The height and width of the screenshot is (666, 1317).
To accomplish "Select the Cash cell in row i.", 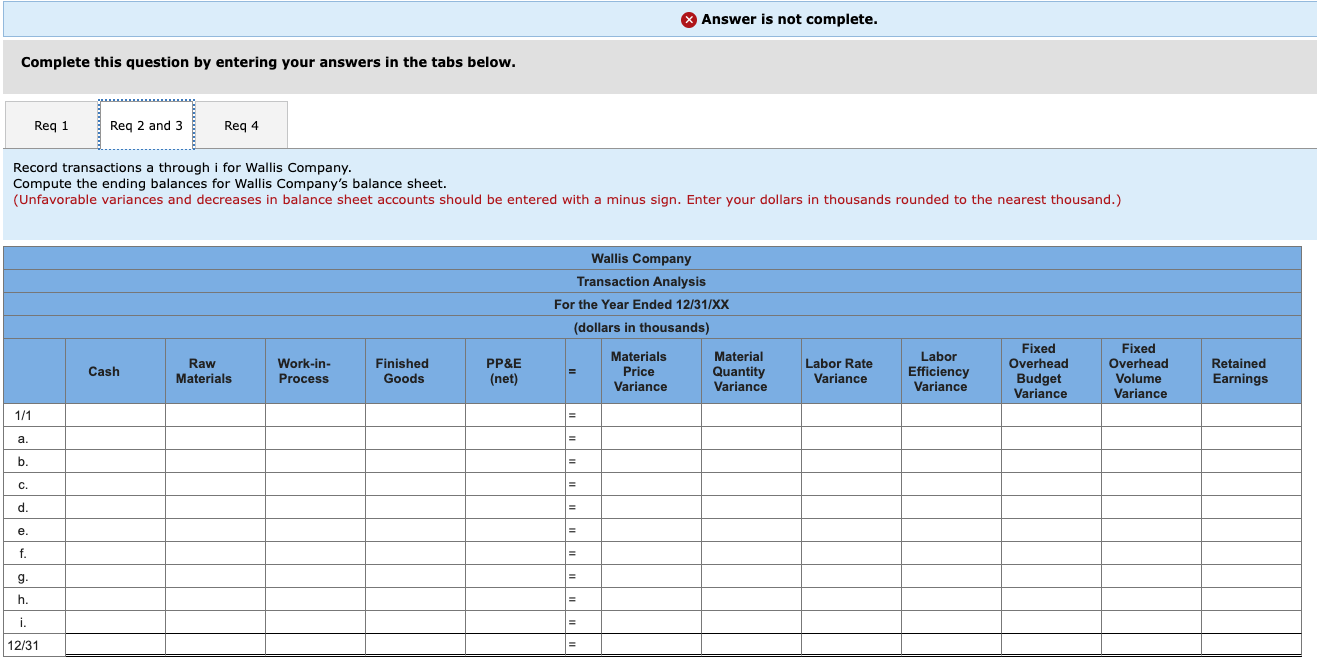I will (116, 622).
